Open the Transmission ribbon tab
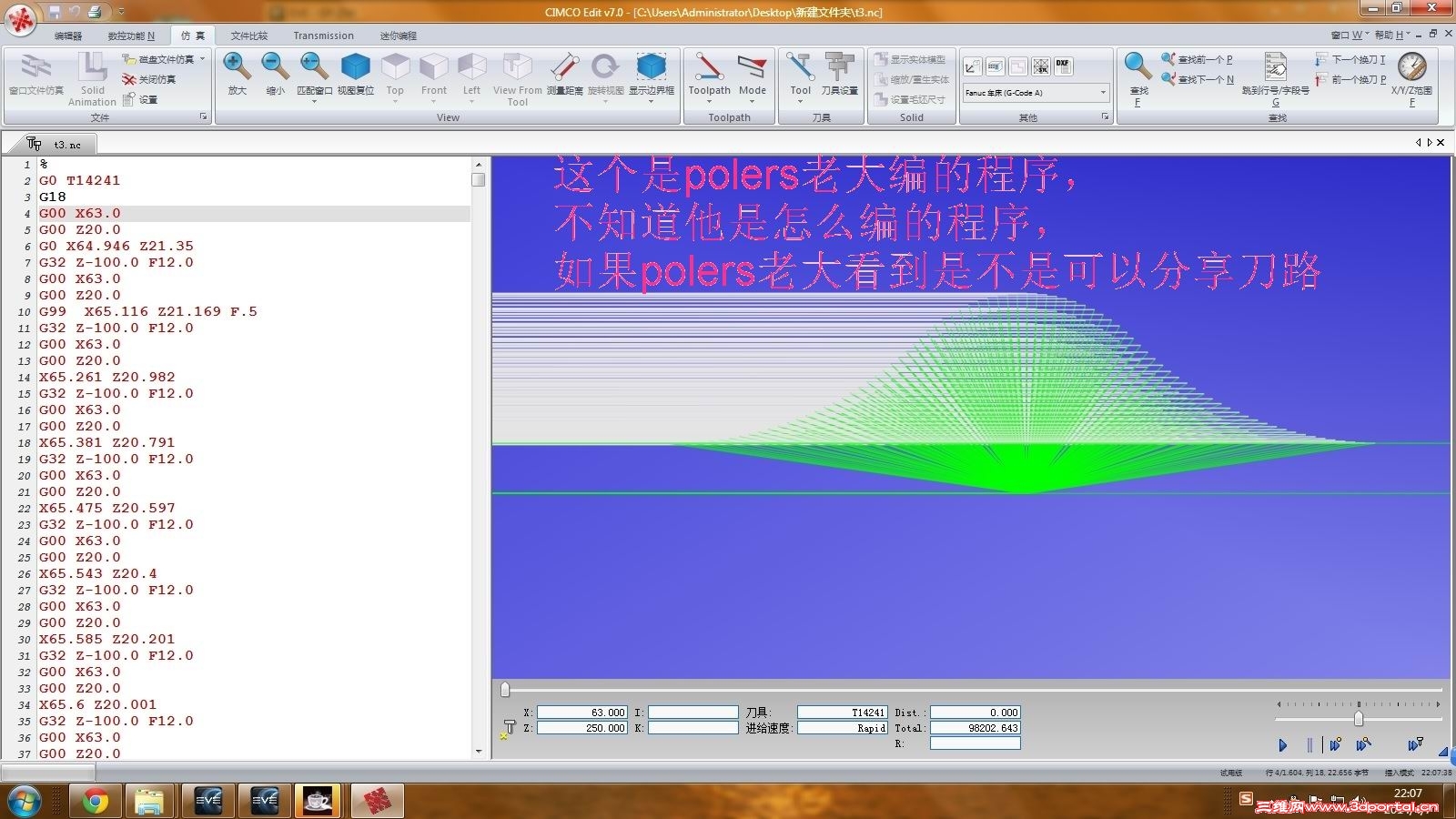The width and height of the screenshot is (1456, 819). pos(323,36)
